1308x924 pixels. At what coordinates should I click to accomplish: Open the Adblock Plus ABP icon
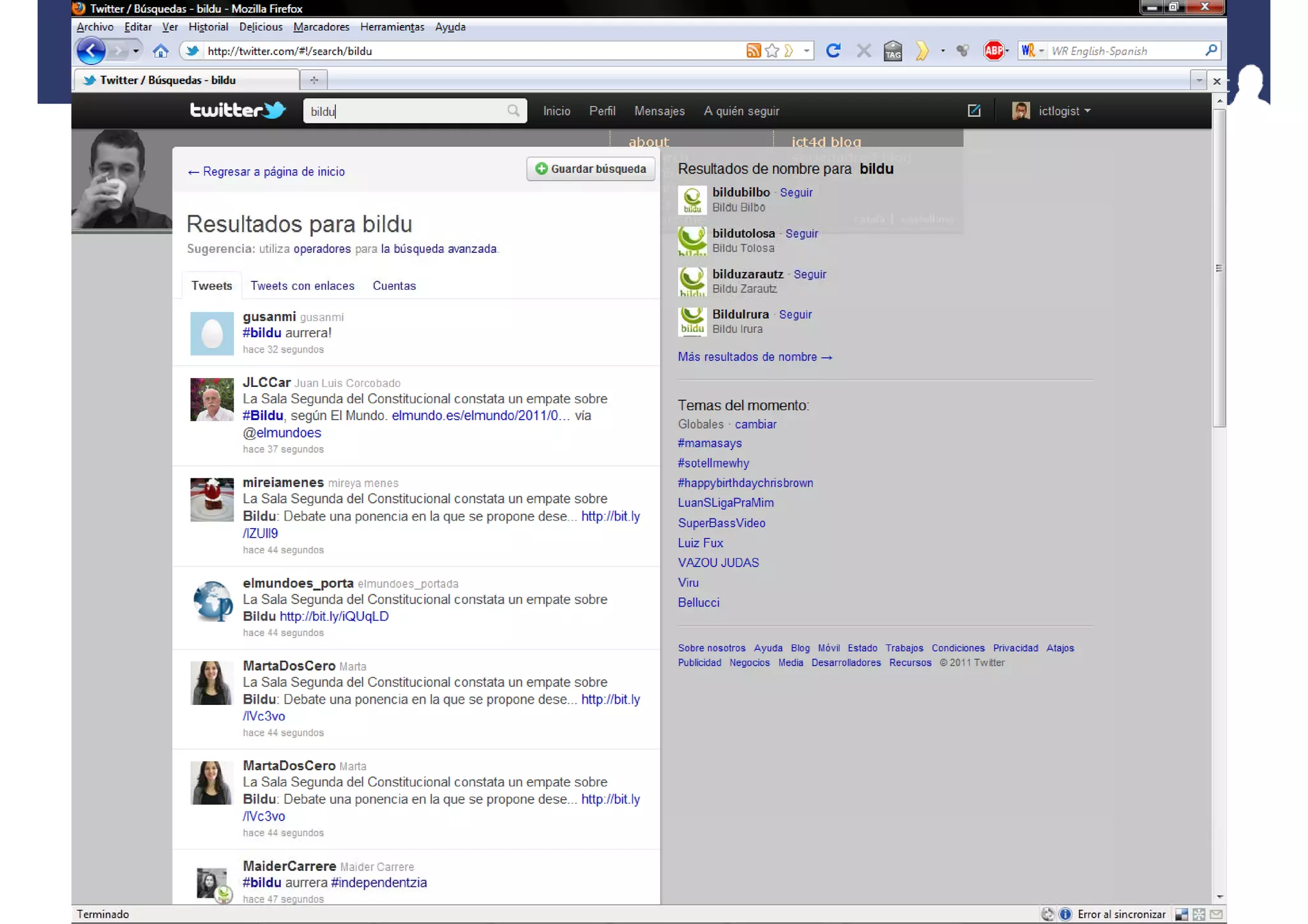993,51
